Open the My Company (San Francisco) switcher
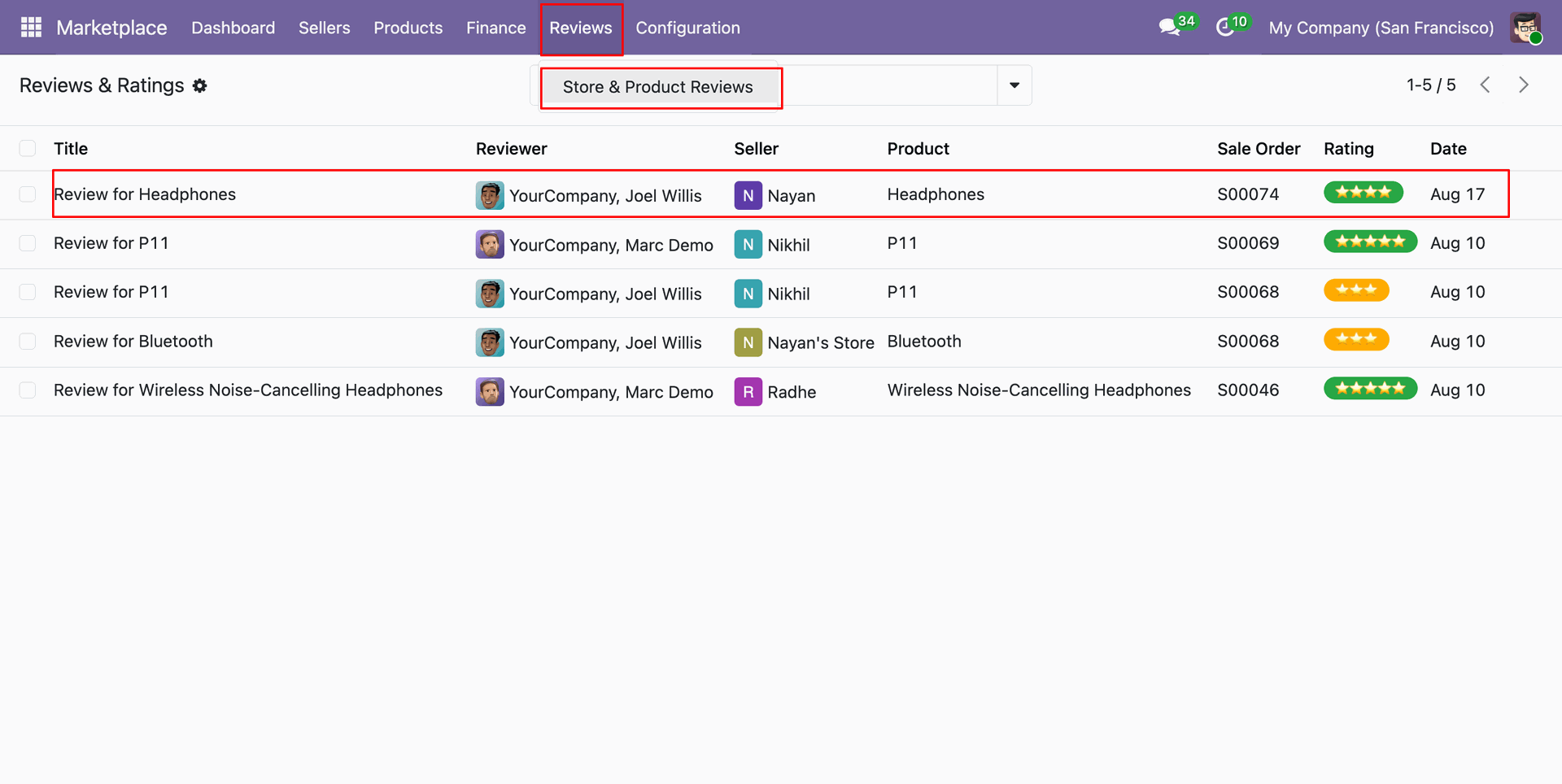Viewport: 1562px width, 784px height. click(x=1381, y=28)
